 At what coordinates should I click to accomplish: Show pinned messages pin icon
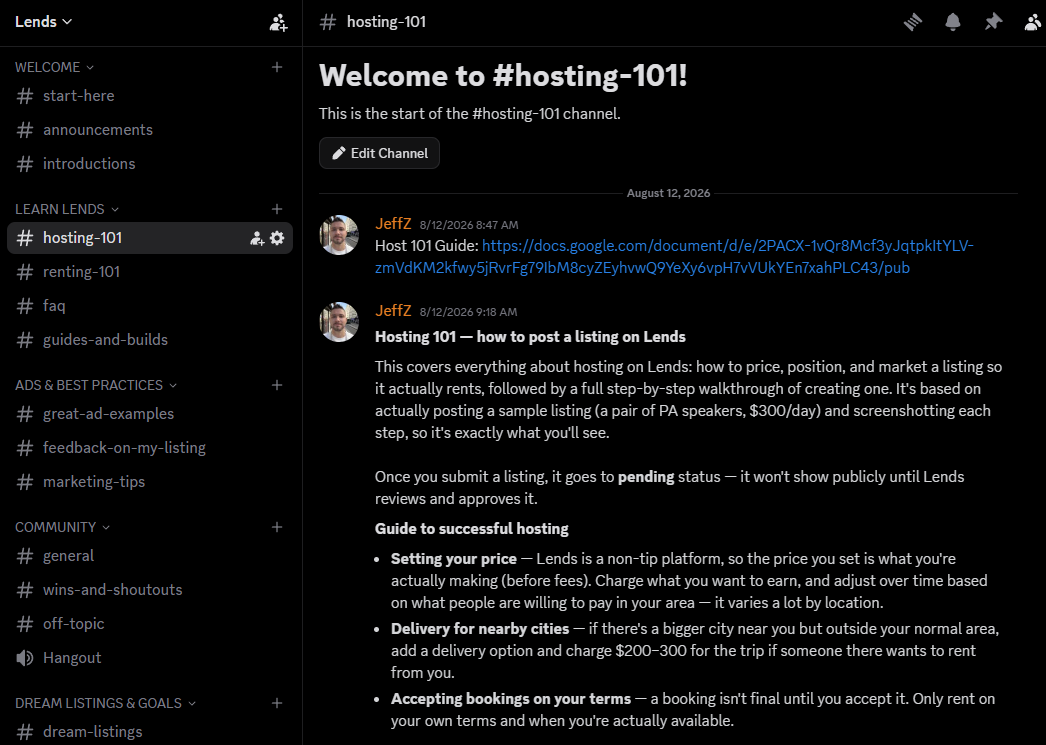pos(993,22)
